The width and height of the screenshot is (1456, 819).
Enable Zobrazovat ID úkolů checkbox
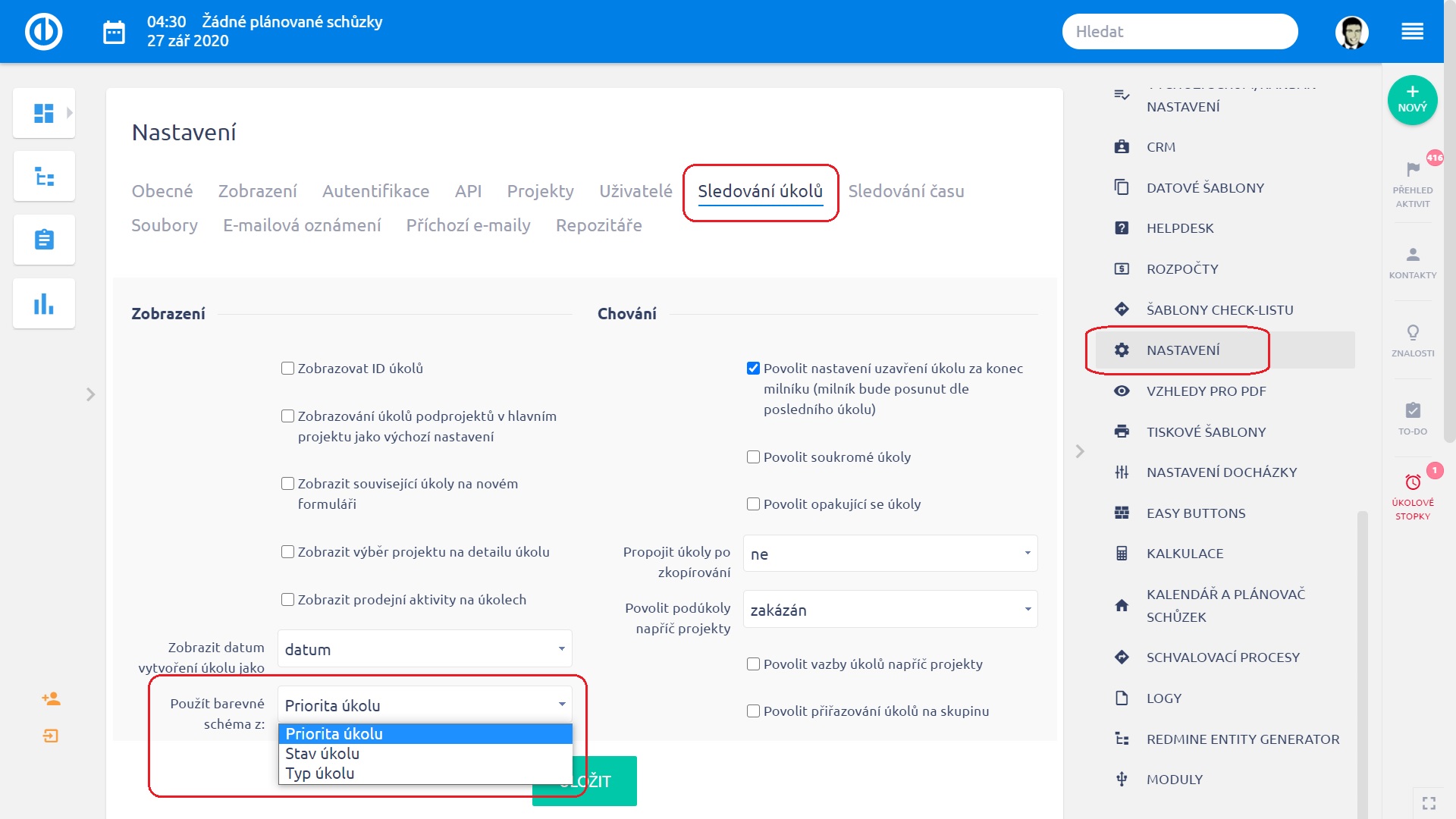[287, 369]
